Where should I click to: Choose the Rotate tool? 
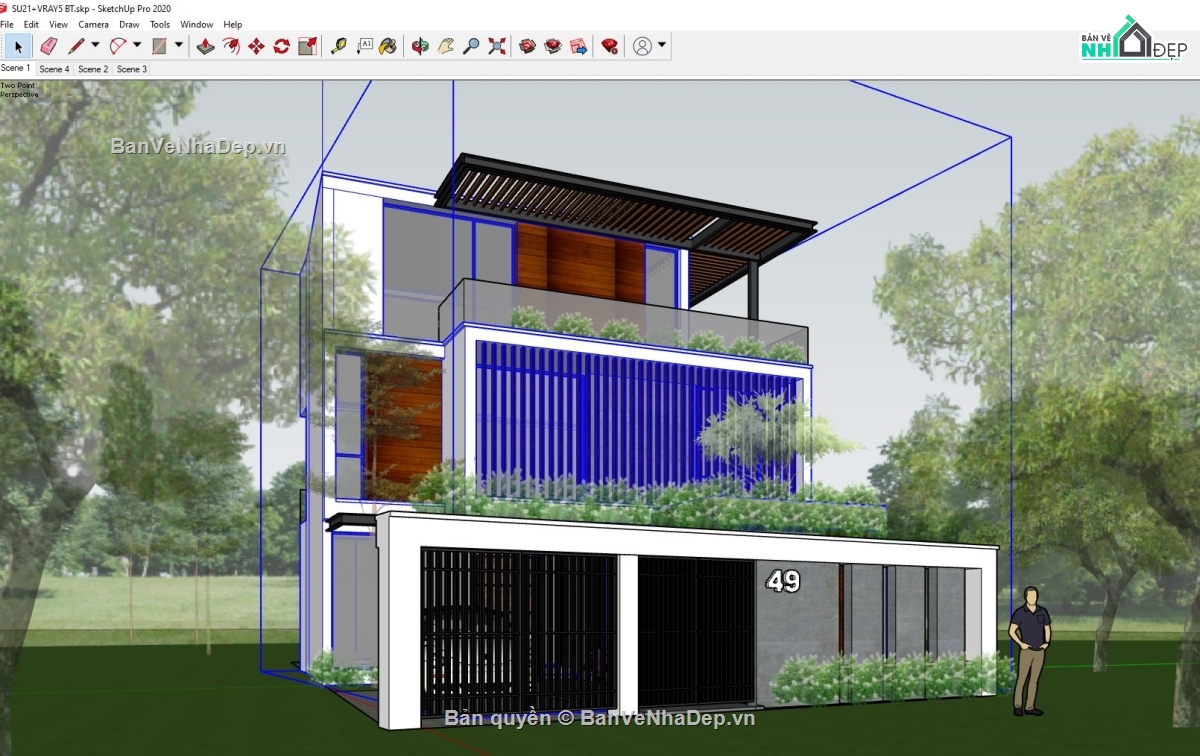point(280,45)
